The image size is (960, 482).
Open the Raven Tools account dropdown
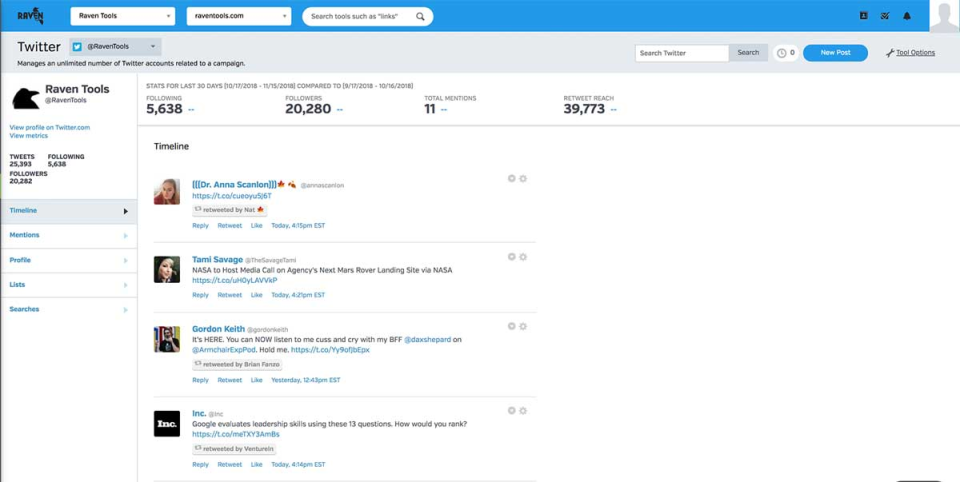click(122, 17)
